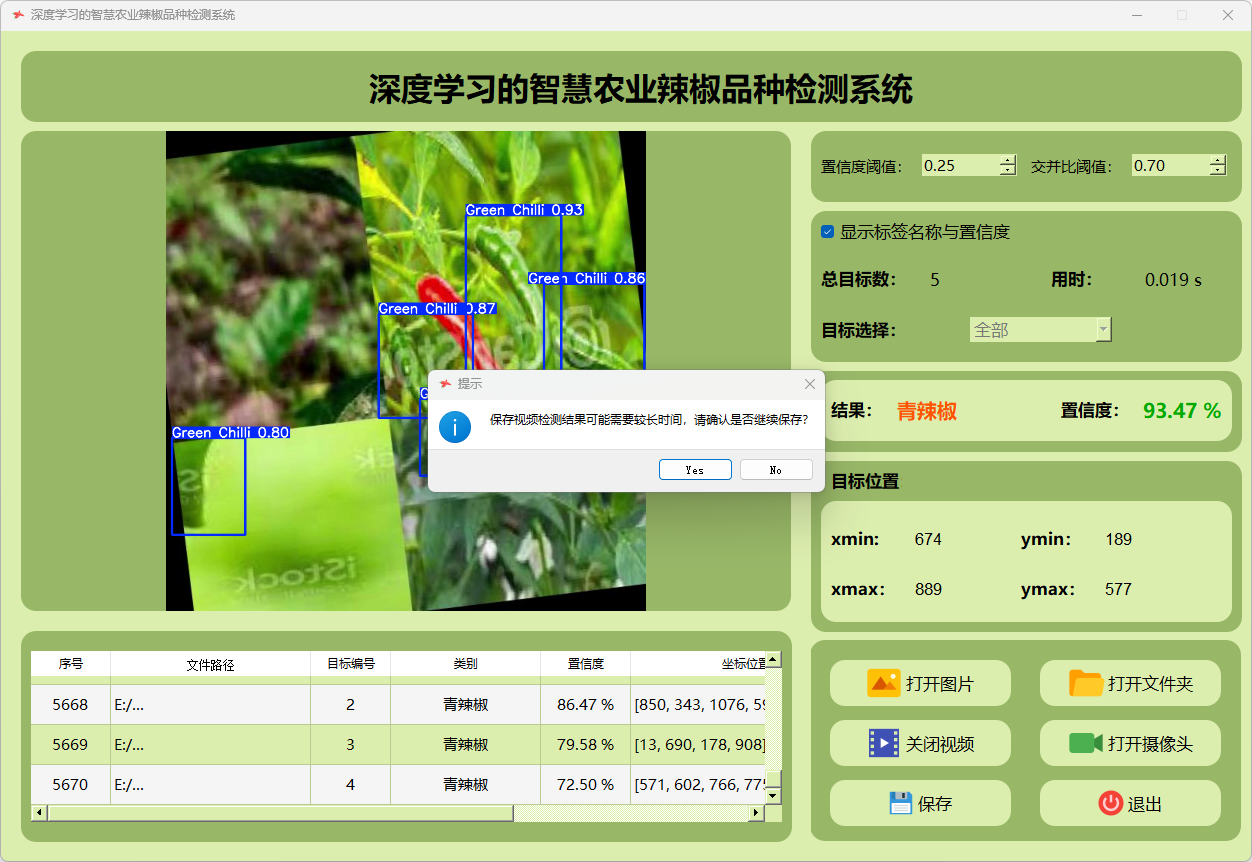The image size is (1252, 862).
Task: Click the floppy disk save icon
Action: coord(900,803)
